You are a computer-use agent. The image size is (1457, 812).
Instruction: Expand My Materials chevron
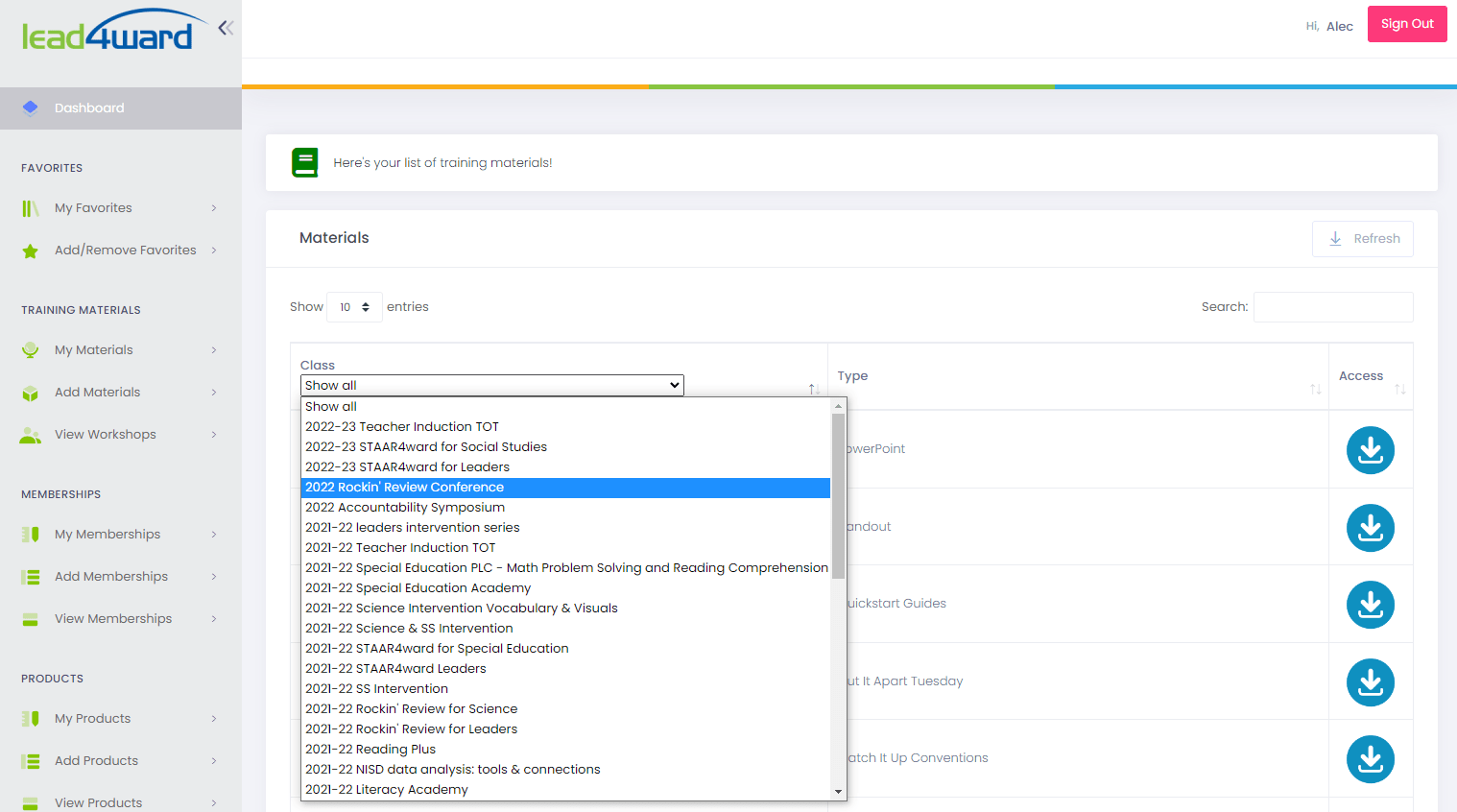click(x=214, y=350)
